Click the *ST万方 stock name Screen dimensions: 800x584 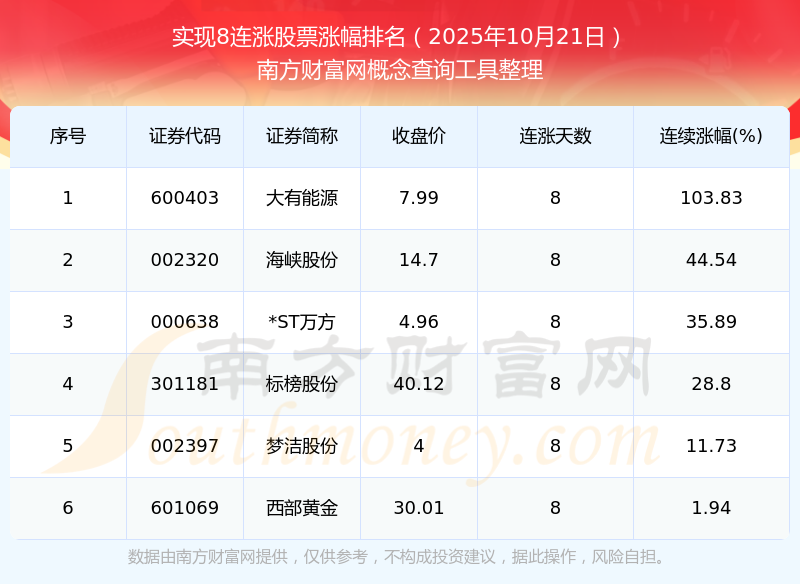tap(302, 322)
